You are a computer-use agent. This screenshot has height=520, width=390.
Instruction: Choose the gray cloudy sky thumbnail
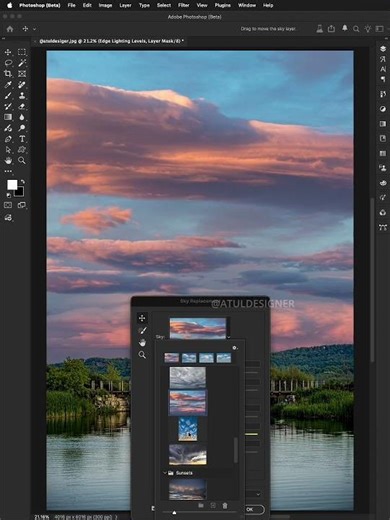coord(188,377)
